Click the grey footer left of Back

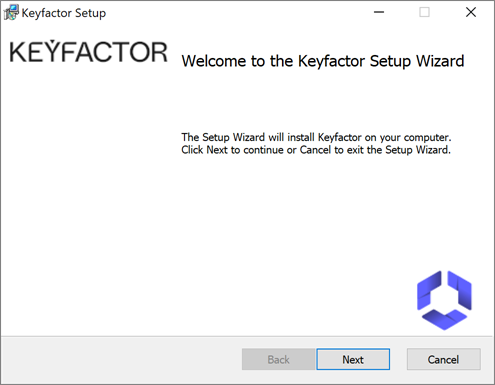[x=122, y=360]
